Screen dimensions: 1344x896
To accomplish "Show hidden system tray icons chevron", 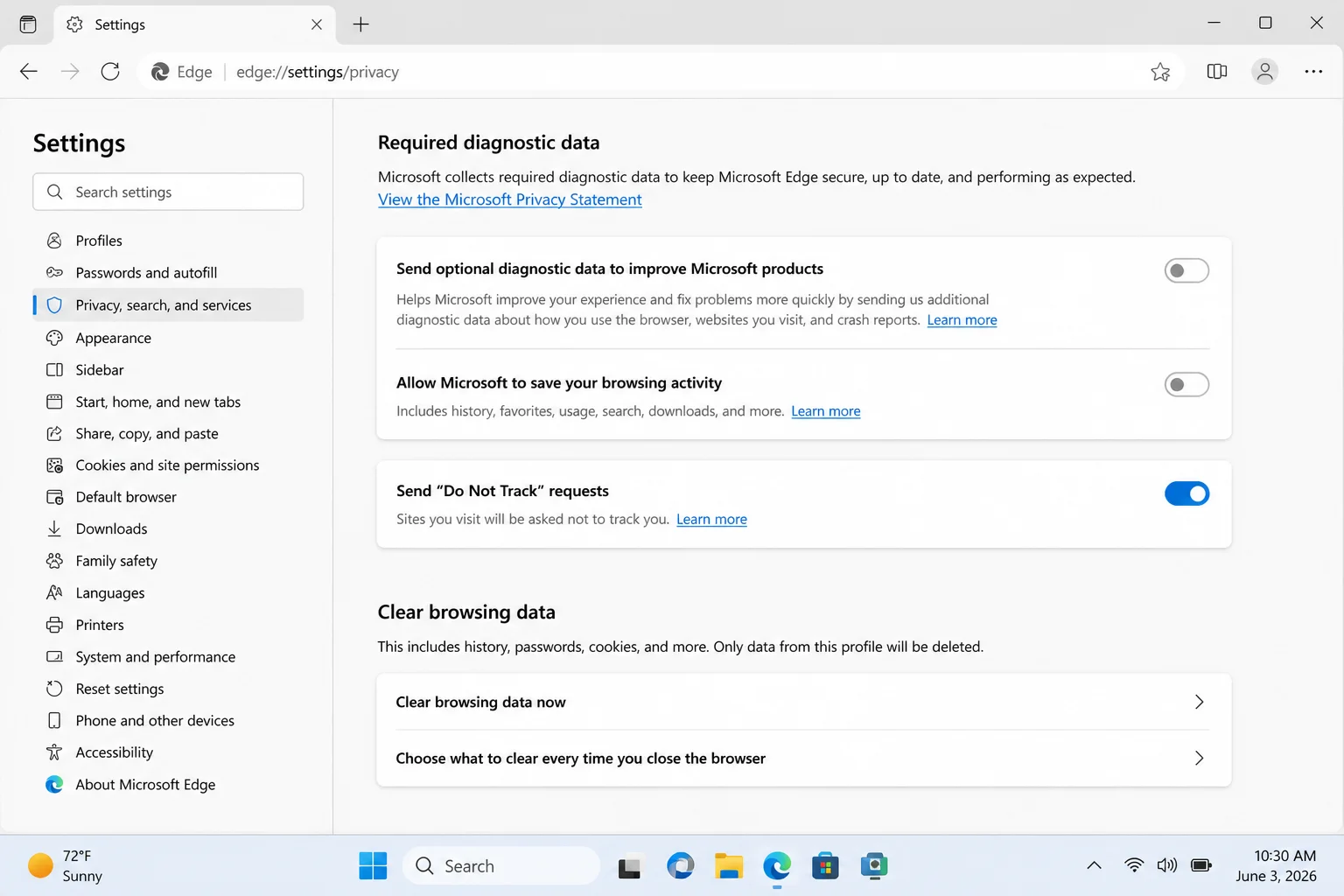I will 1094,865.
